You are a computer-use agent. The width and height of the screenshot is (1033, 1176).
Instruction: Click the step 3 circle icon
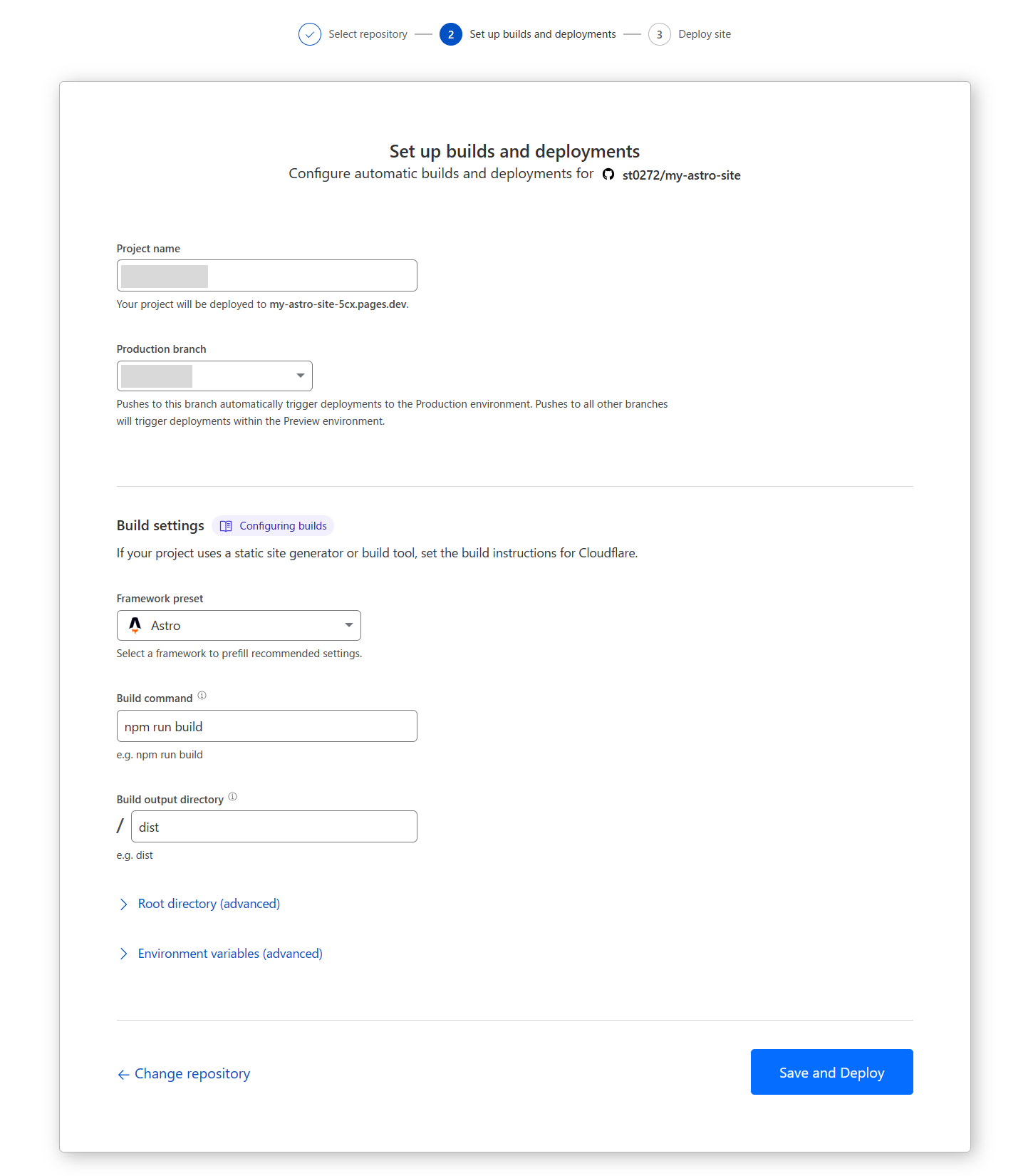[x=660, y=34]
